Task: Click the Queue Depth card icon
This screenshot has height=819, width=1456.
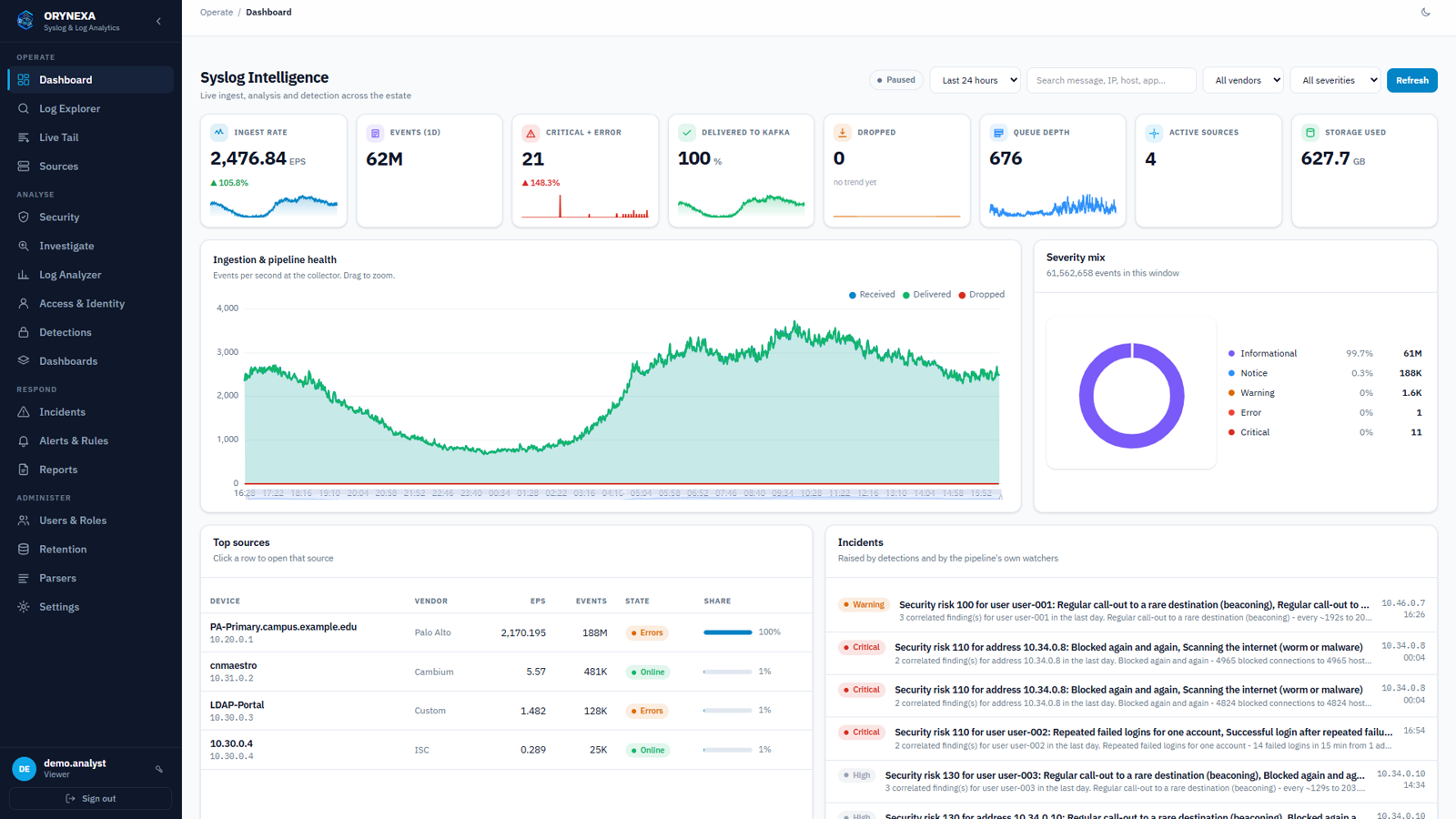Action: (998, 133)
